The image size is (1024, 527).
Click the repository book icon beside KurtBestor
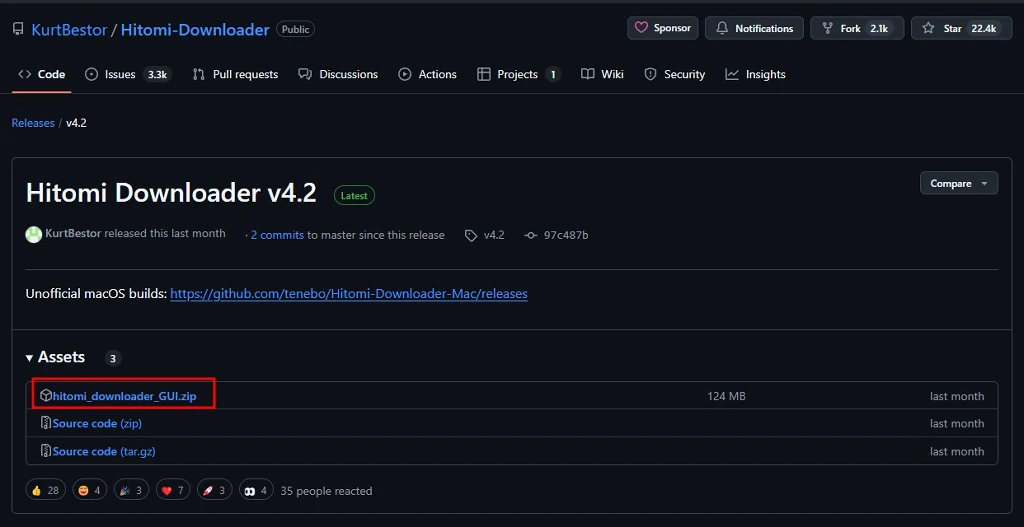[18, 29]
